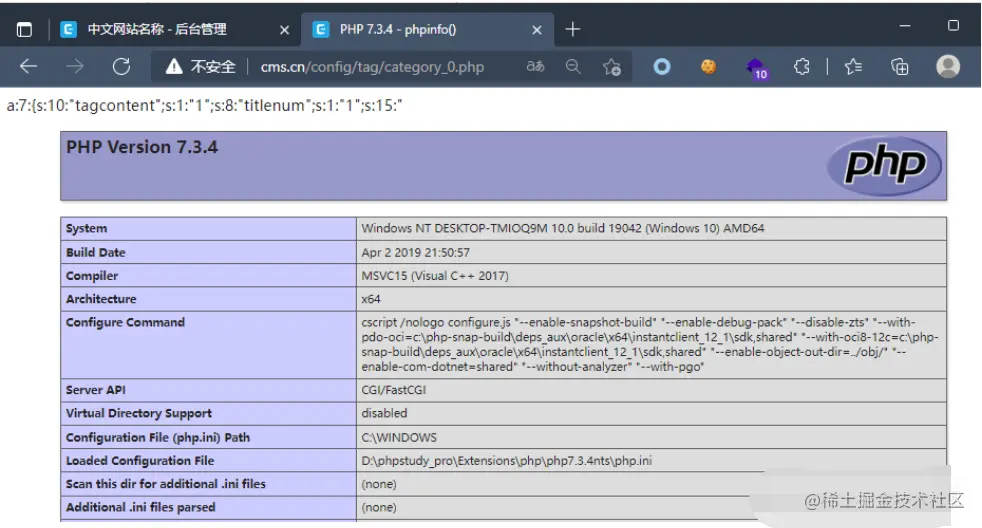Click the Configure Command row label
Image resolution: width=982 pixels, height=528 pixels.
125,322
